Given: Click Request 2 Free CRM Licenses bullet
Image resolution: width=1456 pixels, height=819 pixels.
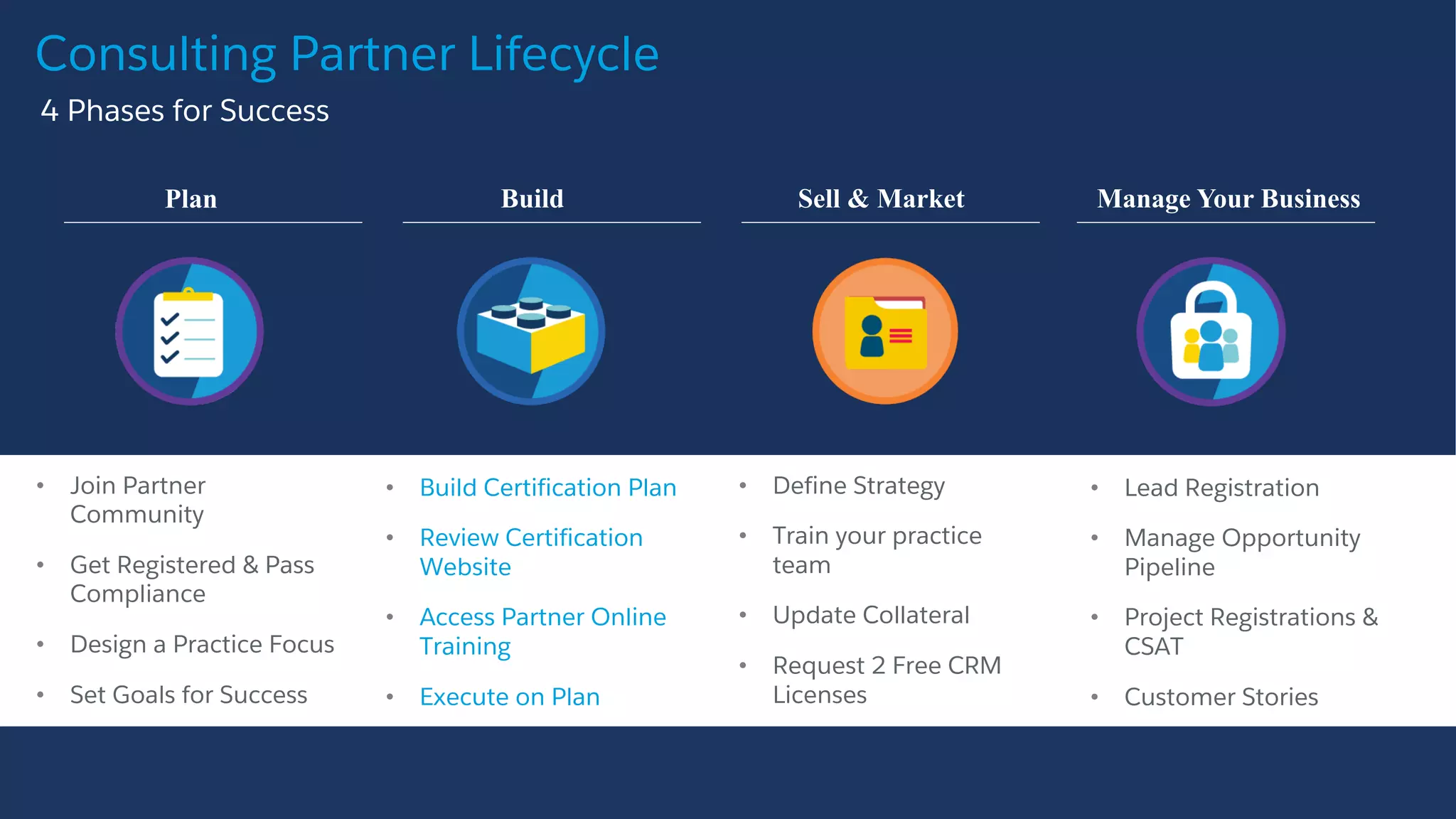Looking at the screenshot, I should click(887, 680).
